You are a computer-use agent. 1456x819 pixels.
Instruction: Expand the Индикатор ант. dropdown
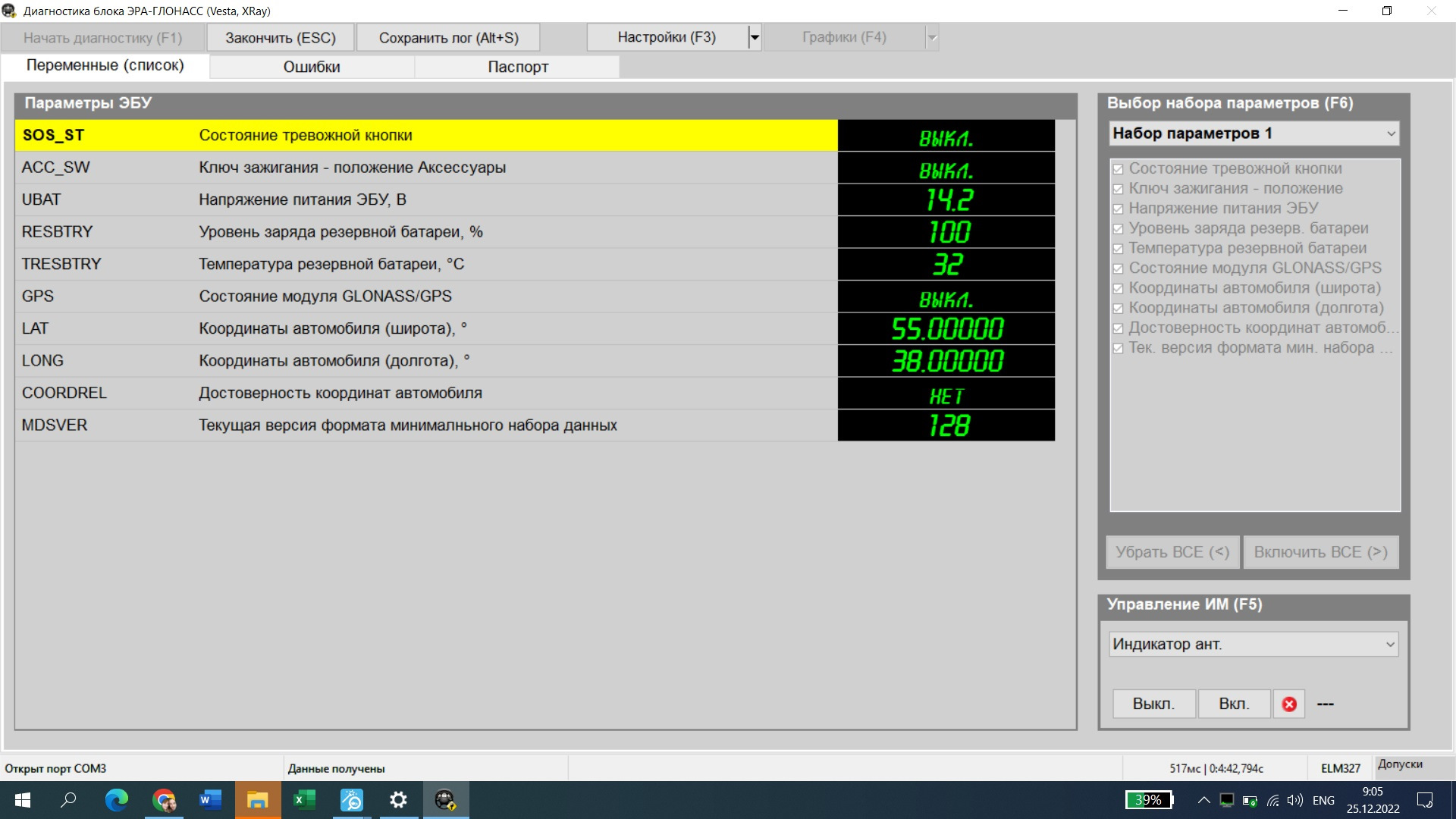click(1390, 644)
